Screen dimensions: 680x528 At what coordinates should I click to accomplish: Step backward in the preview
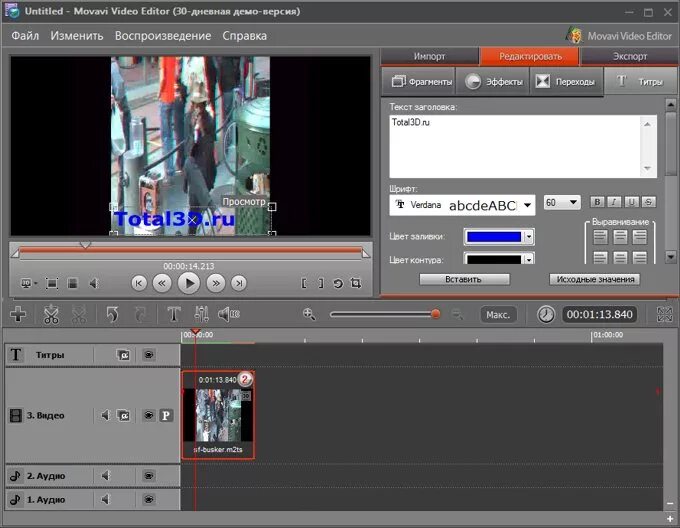pyautogui.click(x=162, y=284)
